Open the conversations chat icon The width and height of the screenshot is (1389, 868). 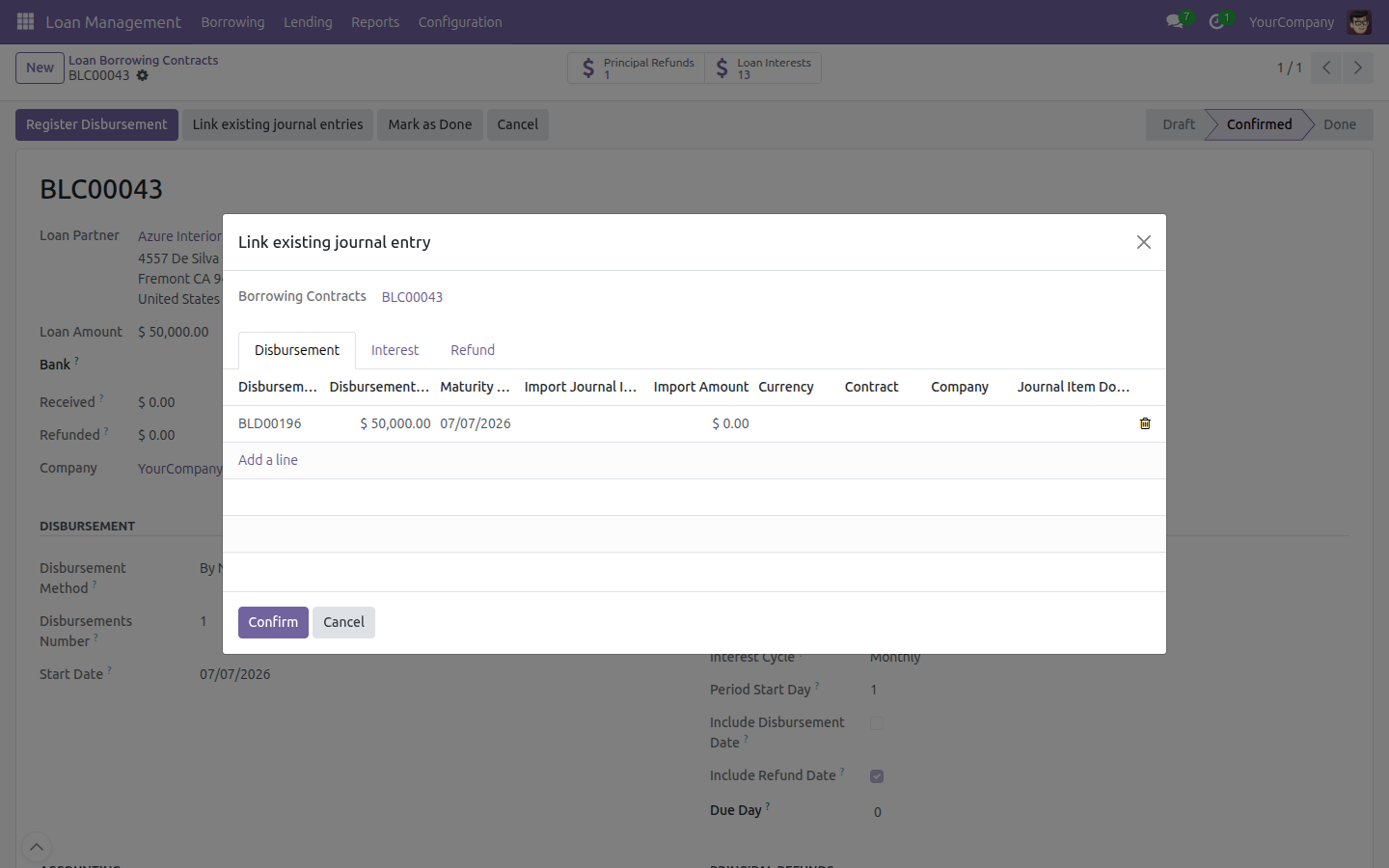tap(1175, 21)
